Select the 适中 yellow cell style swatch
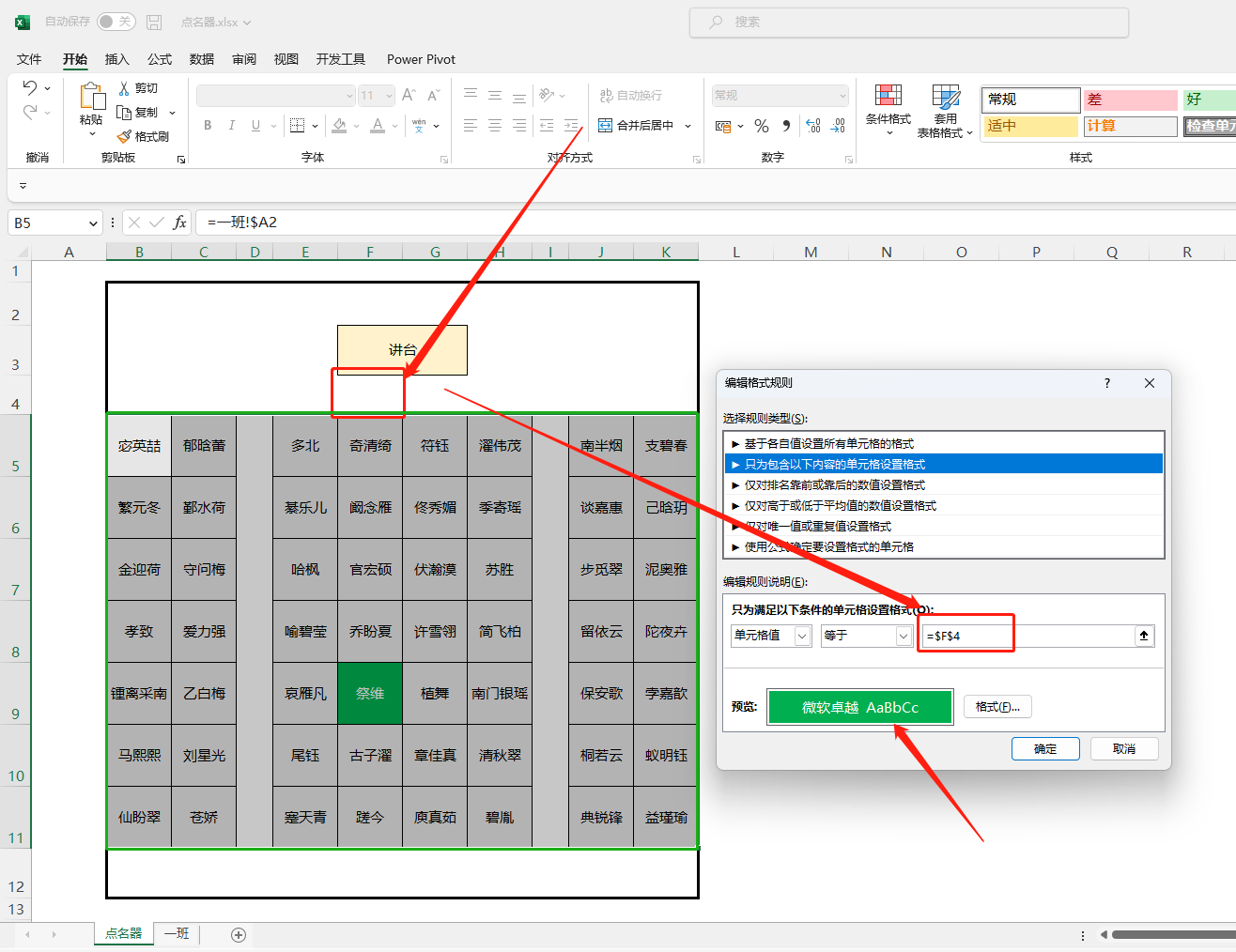Screen dimensions: 1236x952 click(1029, 126)
